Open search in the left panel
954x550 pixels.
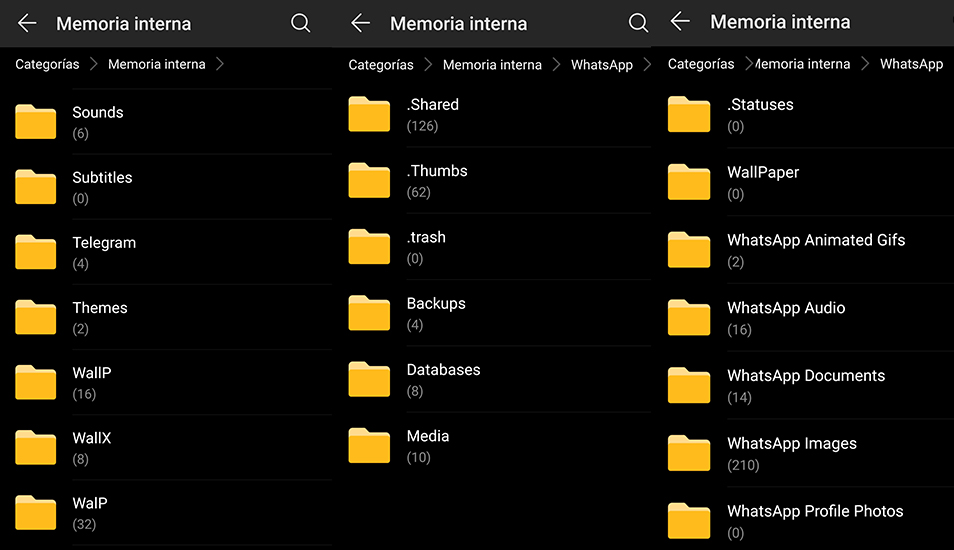point(301,23)
